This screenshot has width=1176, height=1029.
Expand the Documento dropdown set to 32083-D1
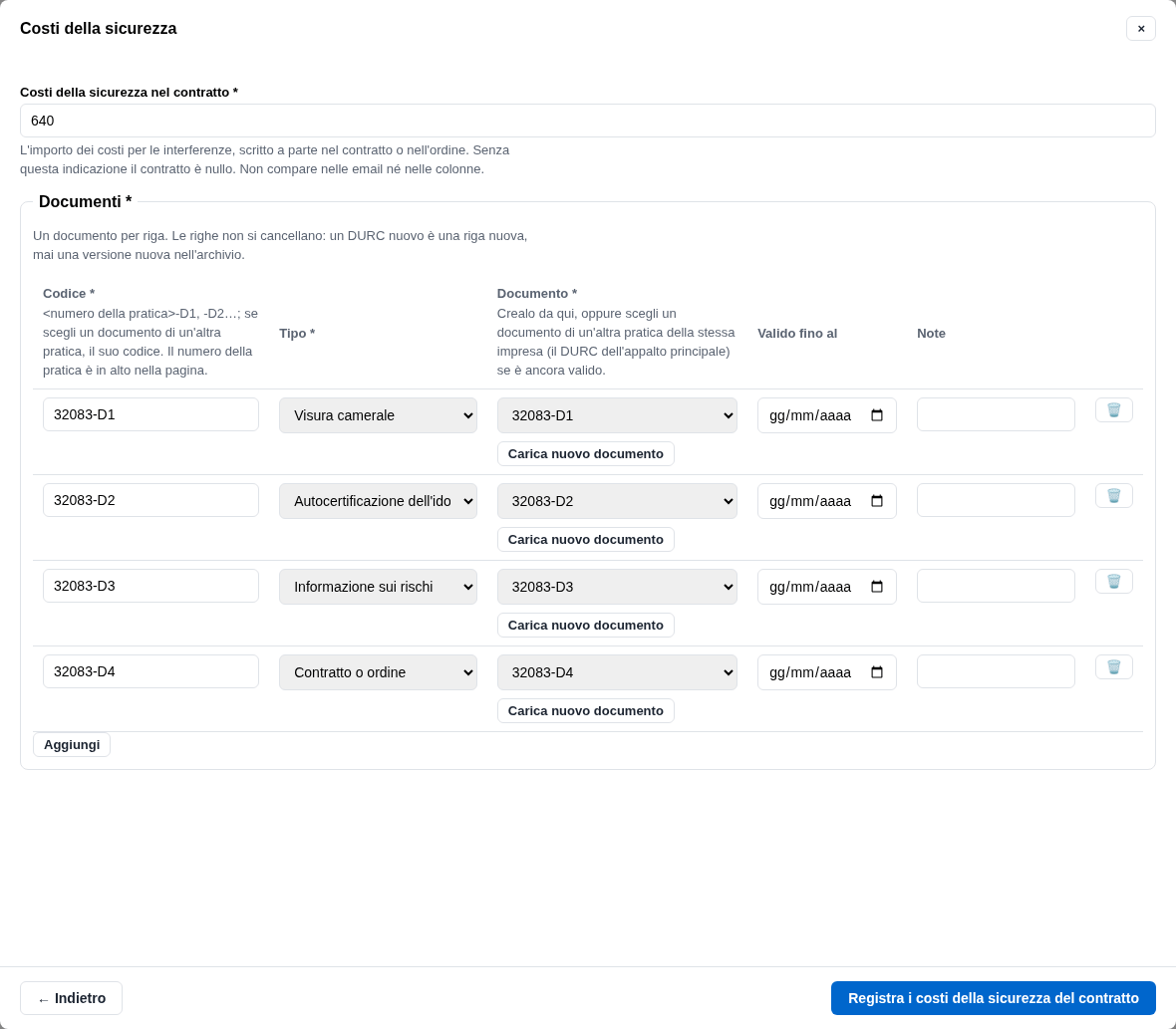click(x=617, y=415)
